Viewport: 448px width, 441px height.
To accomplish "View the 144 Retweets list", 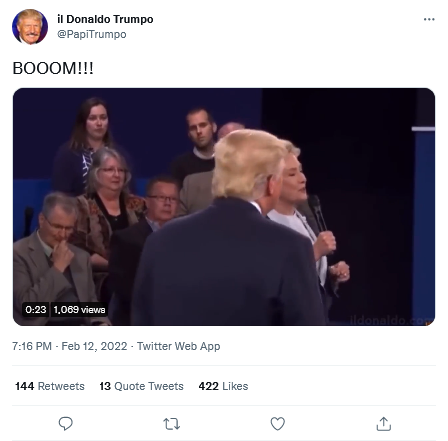I will 50,386.
